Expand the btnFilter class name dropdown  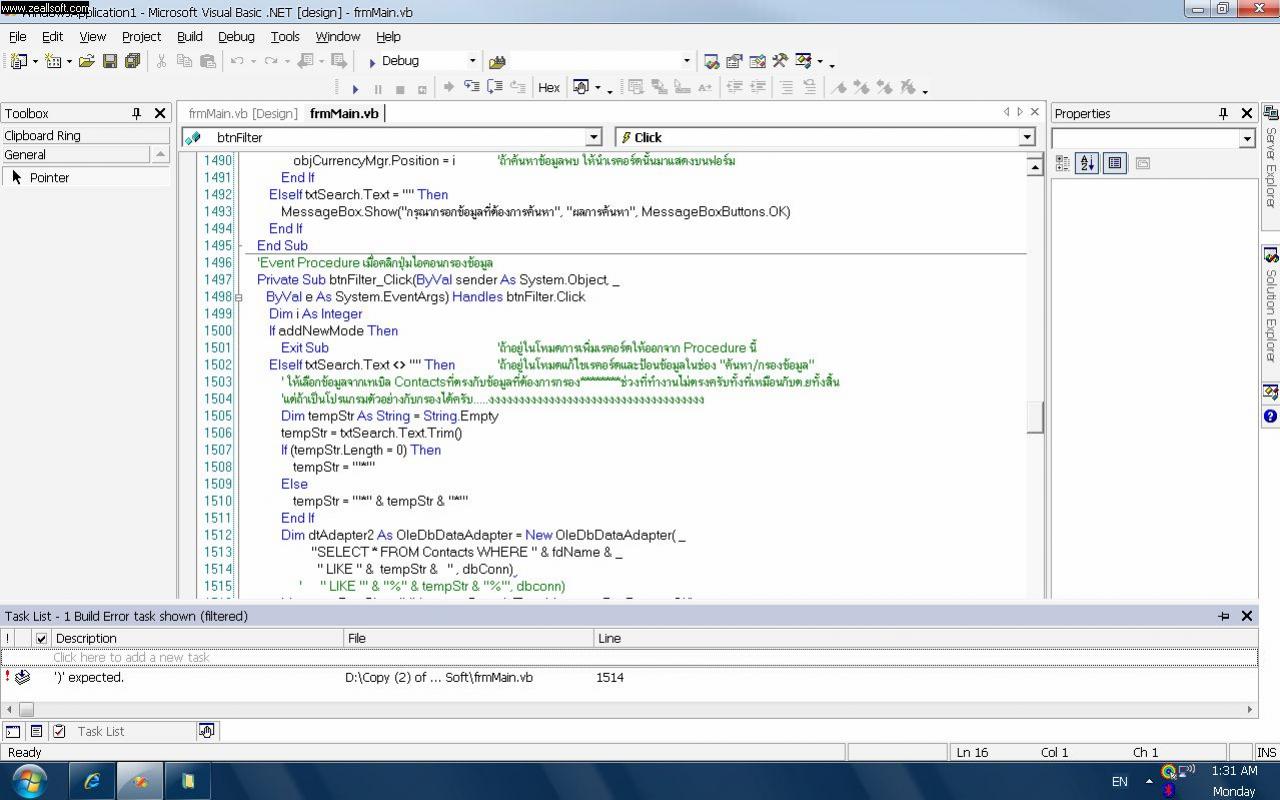[593, 137]
